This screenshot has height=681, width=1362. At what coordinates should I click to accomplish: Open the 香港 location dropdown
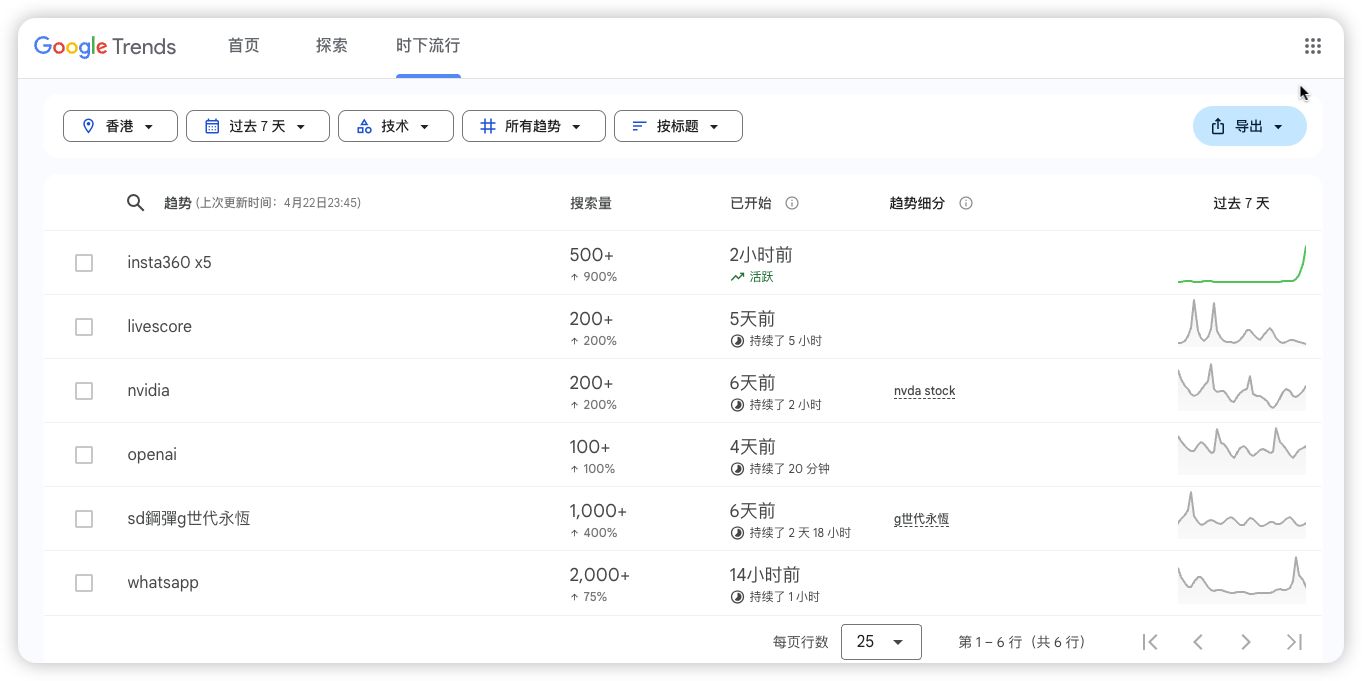point(120,126)
